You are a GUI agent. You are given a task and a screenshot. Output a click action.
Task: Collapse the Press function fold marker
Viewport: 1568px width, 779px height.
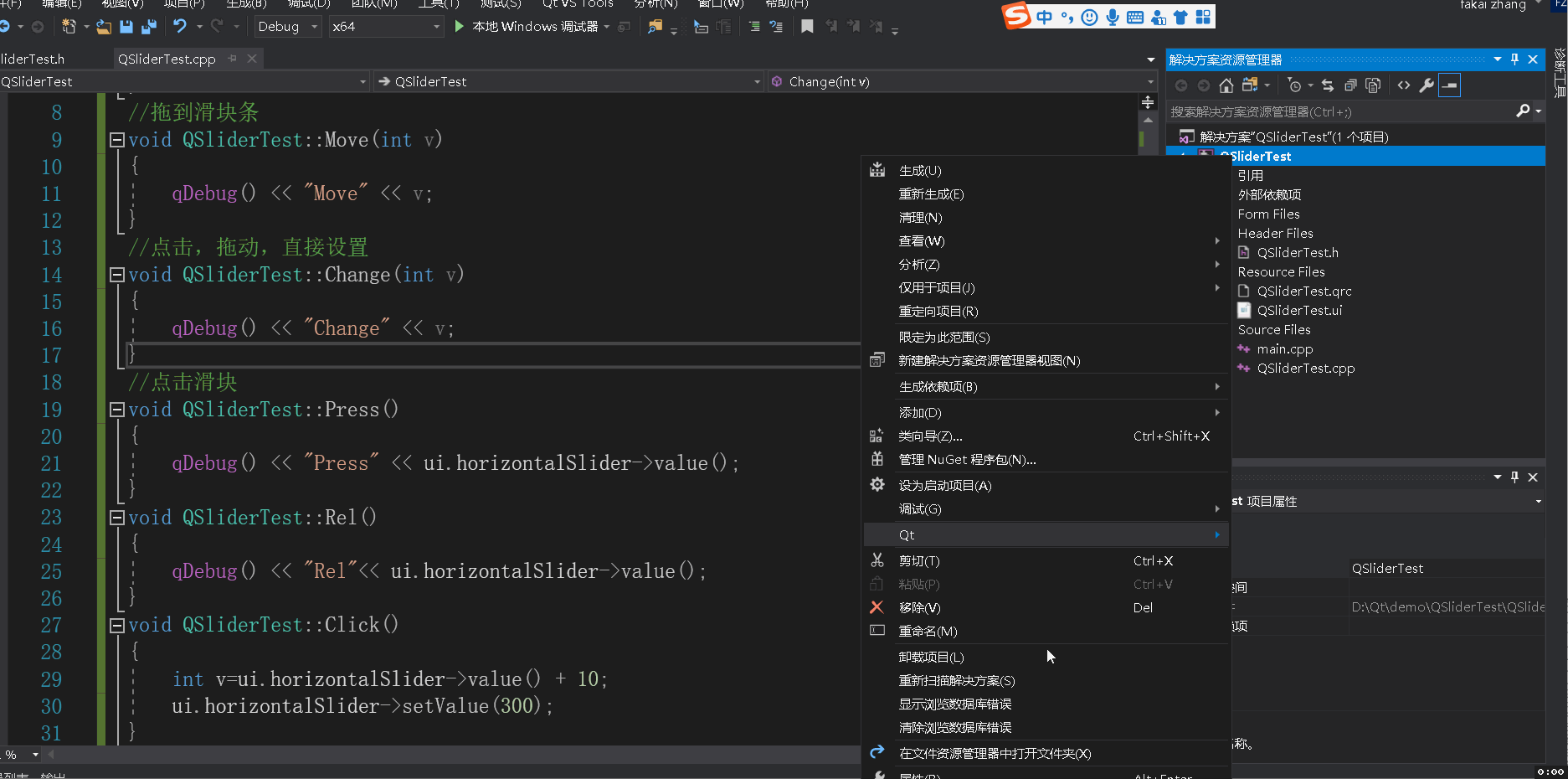point(117,410)
